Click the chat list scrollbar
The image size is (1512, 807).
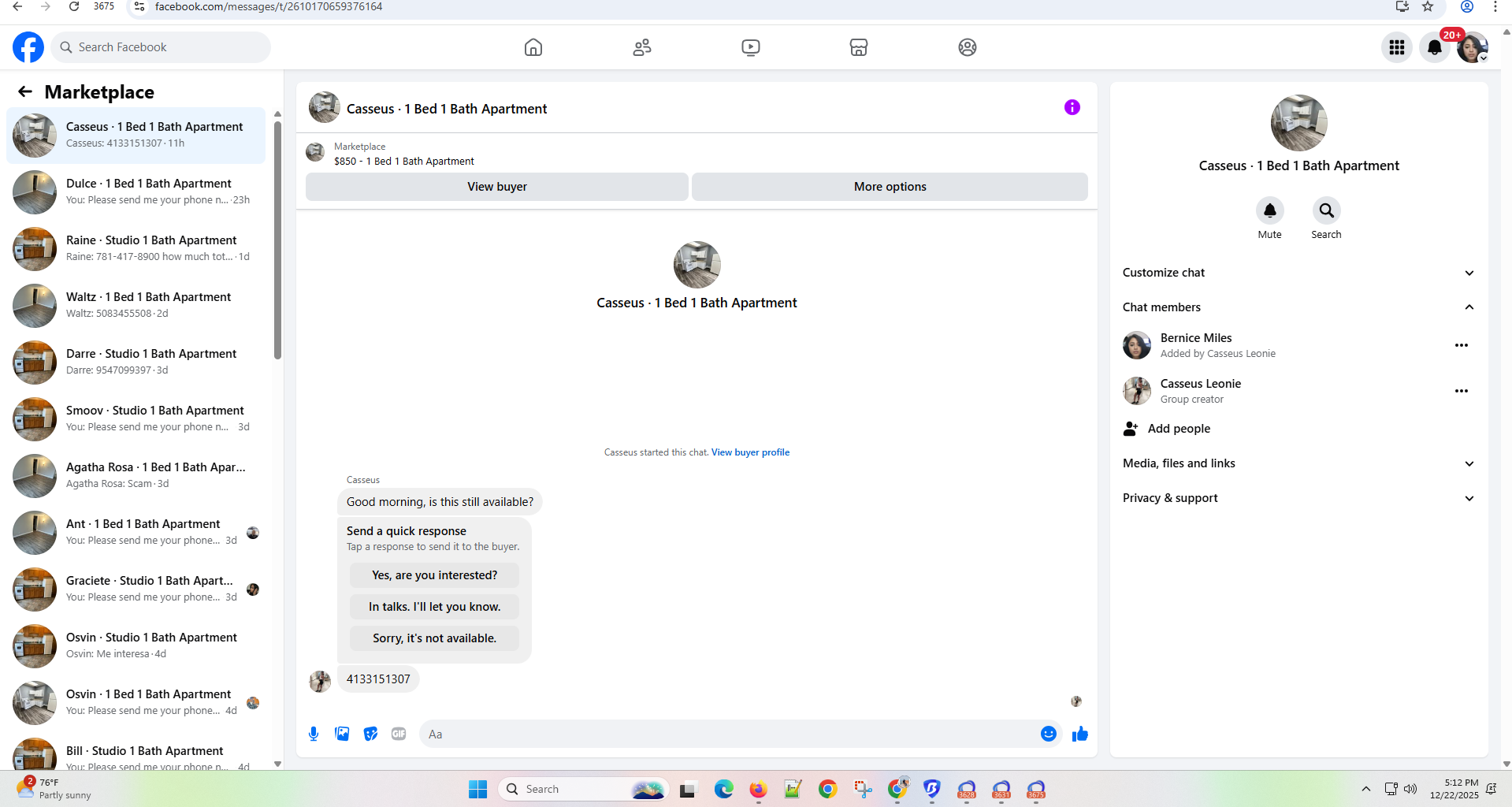click(277, 240)
